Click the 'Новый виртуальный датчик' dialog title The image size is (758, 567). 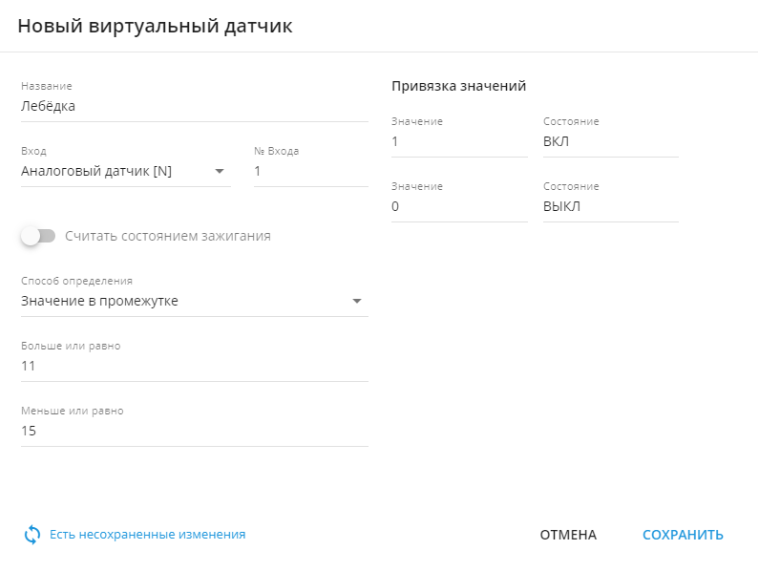tap(155, 26)
